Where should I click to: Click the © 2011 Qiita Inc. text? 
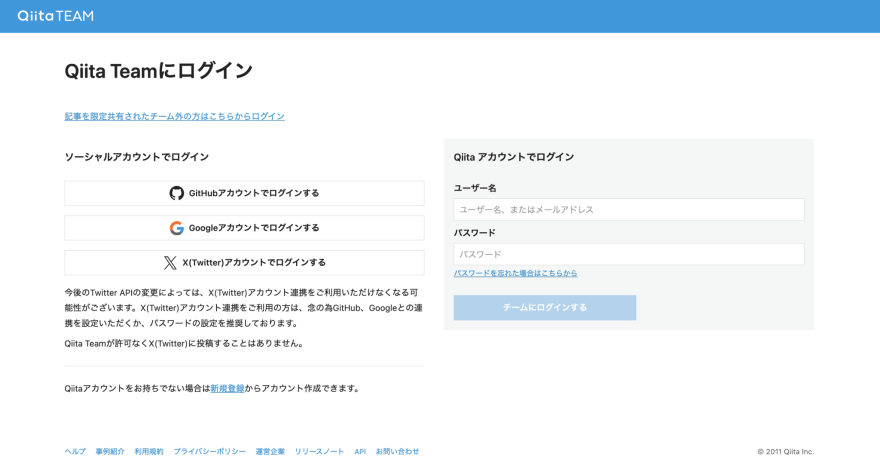coord(786,452)
